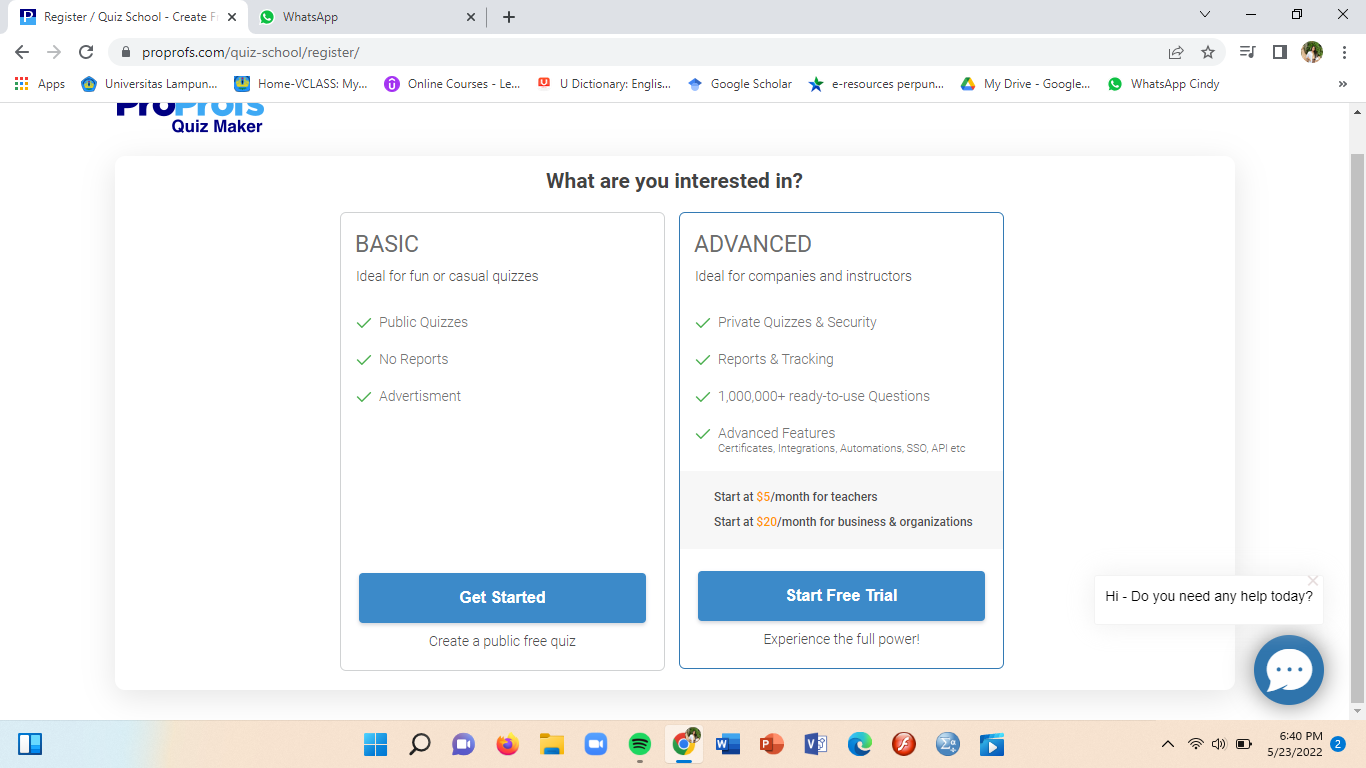The image size is (1366, 768).
Task: Open a new browser tab
Action: coord(509,17)
